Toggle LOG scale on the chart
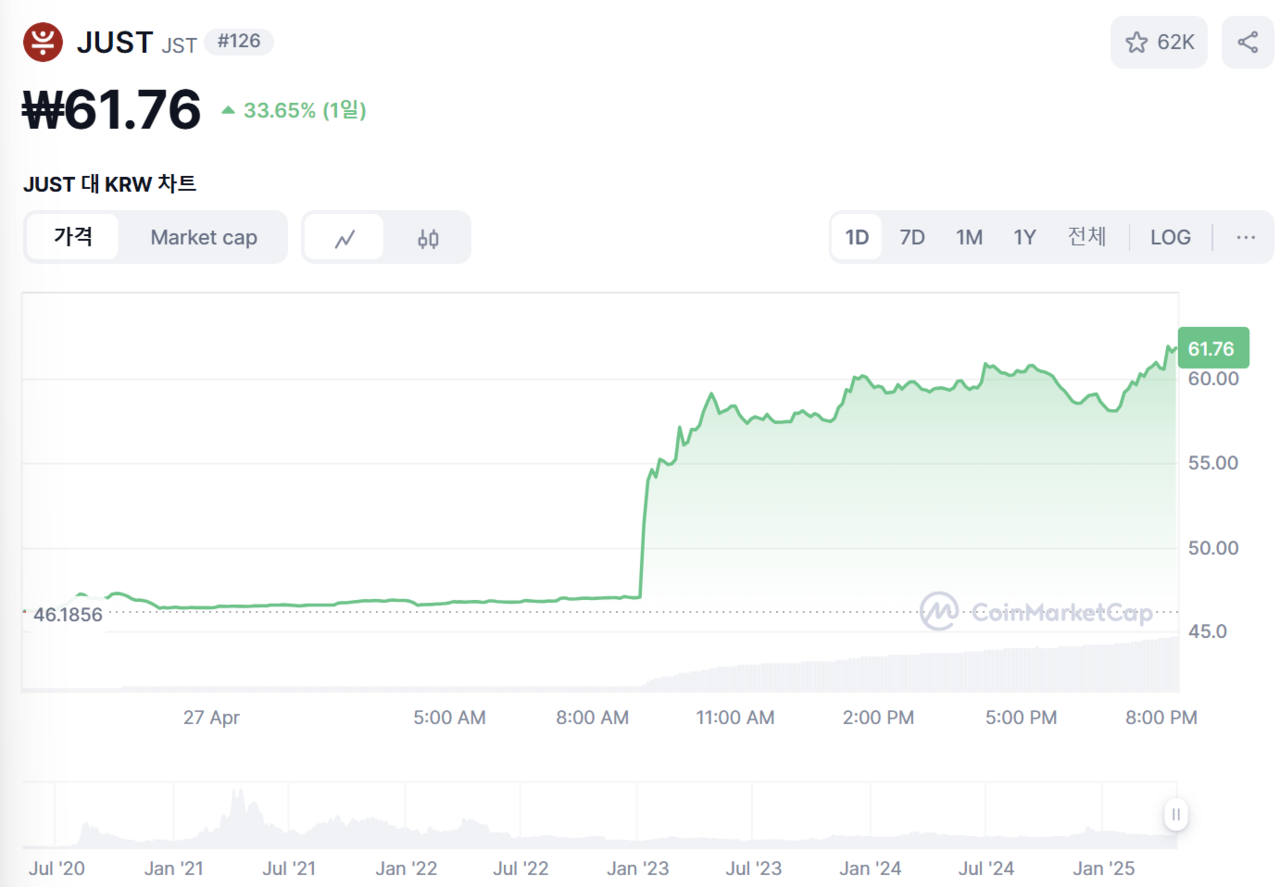The width and height of the screenshot is (1280, 887). pos(1170,238)
